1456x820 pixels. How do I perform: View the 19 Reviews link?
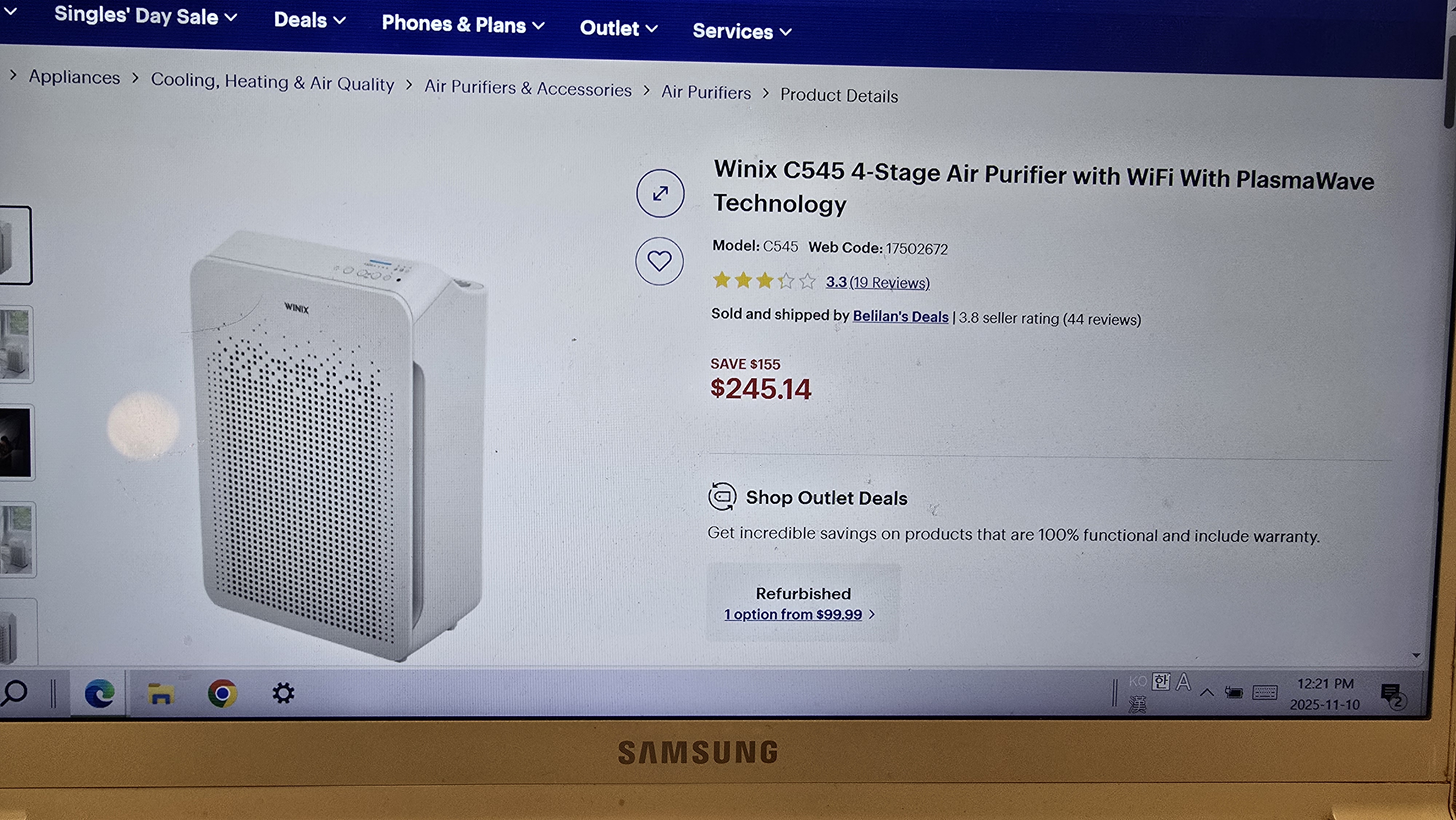click(889, 282)
